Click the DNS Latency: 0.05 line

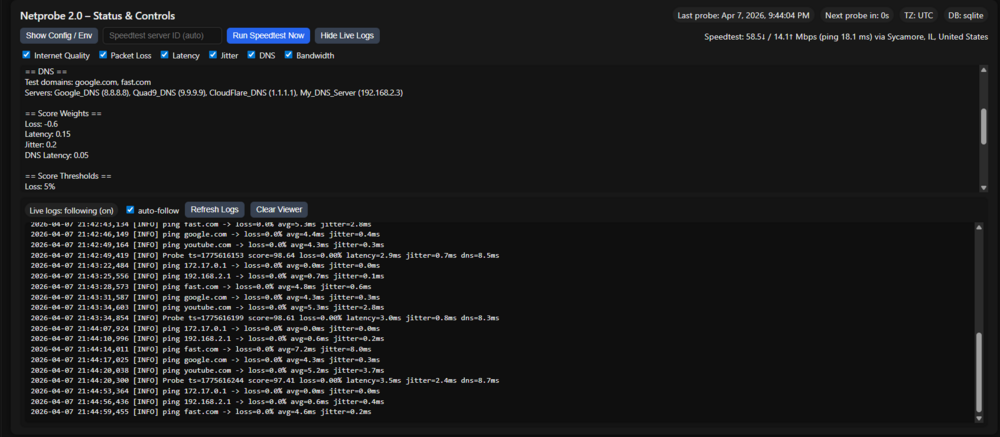[57, 155]
